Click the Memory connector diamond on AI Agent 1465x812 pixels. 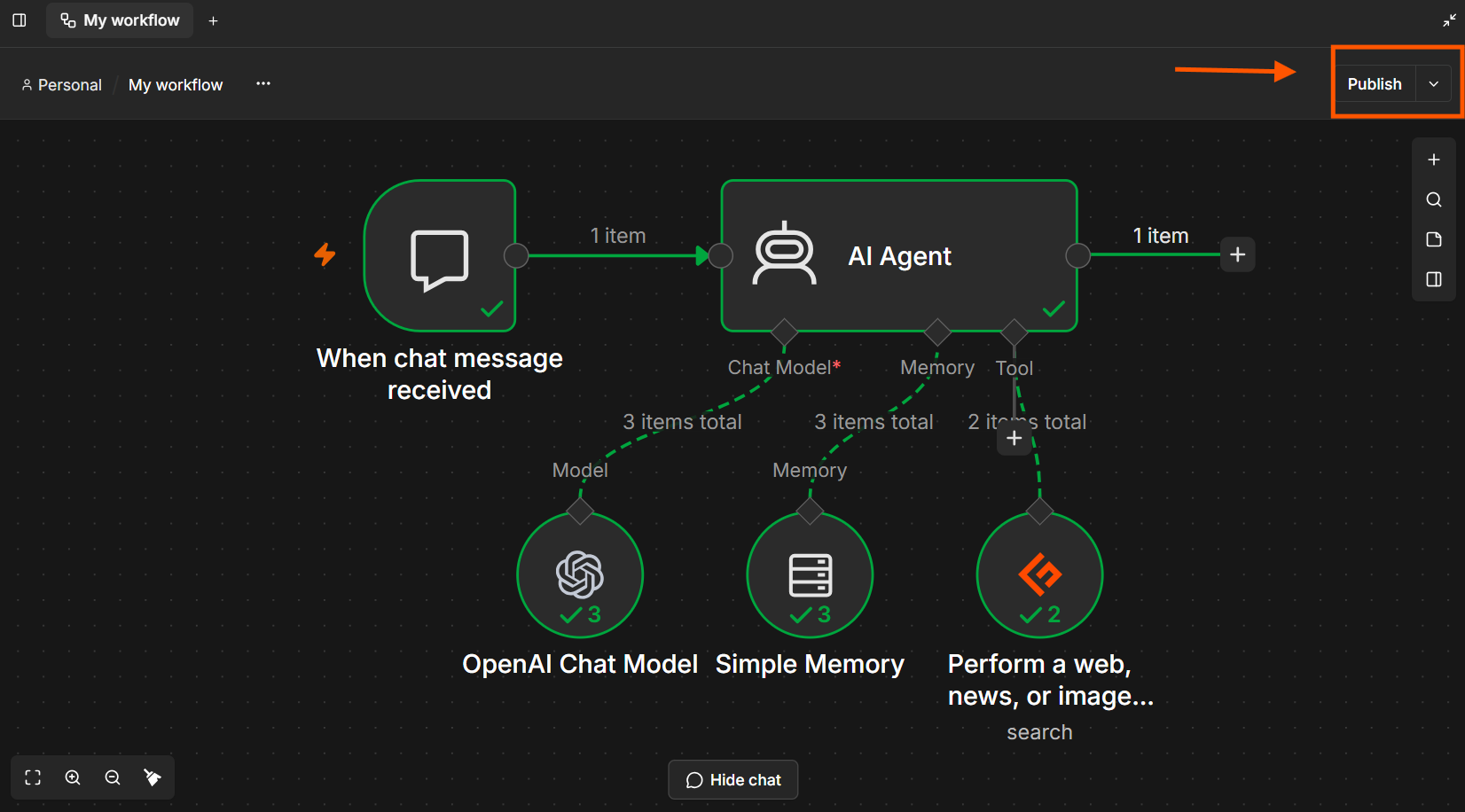coord(937,332)
